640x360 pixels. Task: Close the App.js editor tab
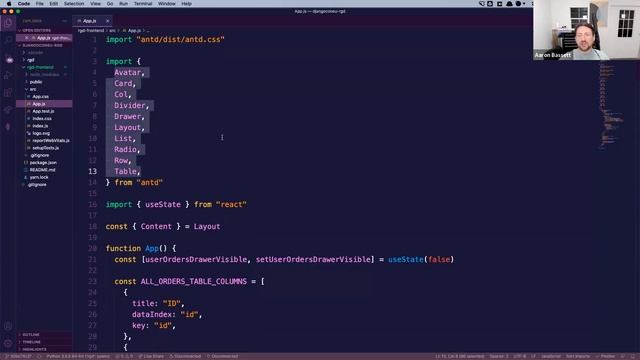point(108,21)
